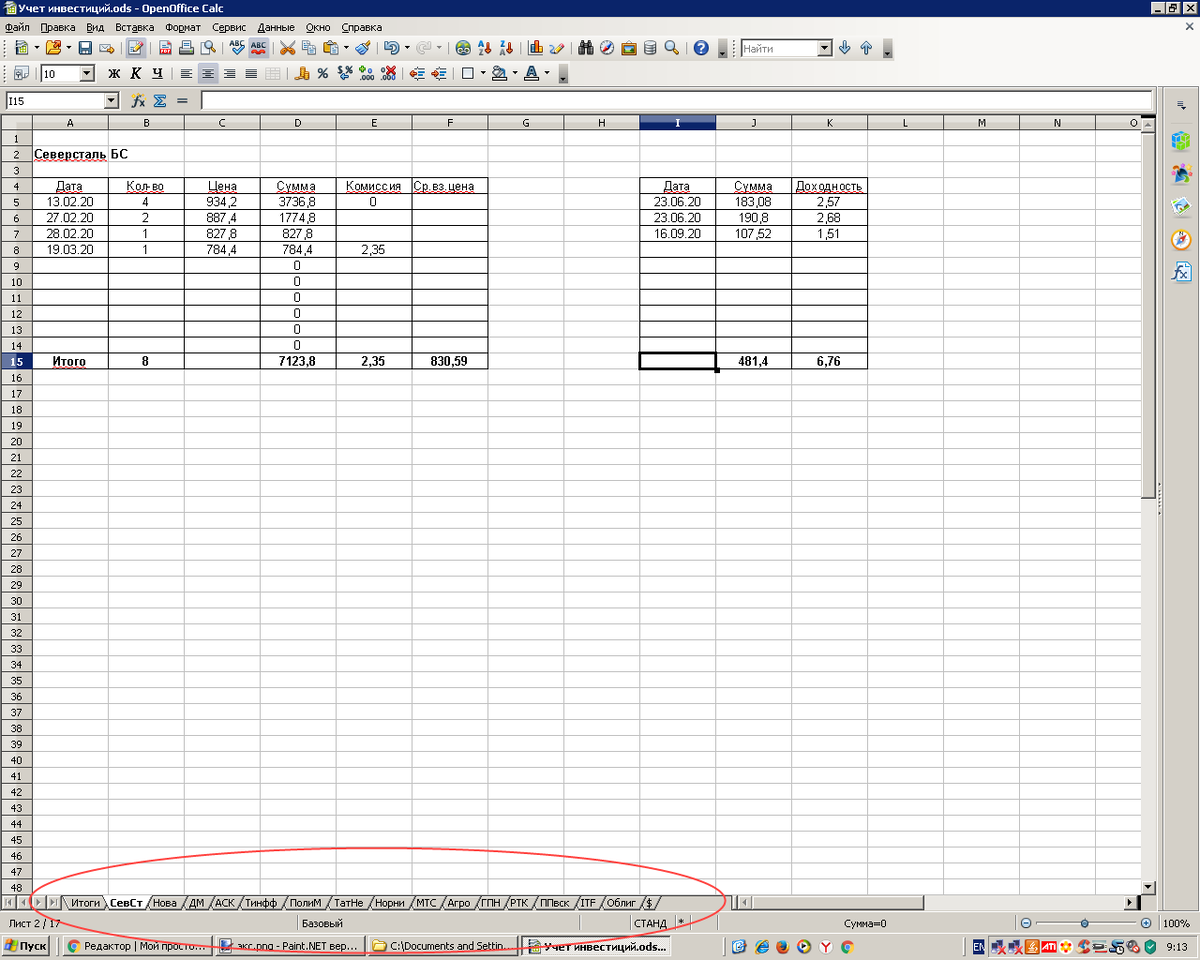The height and width of the screenshot is (960, 1200).
Task: Click the zoom in plus button
Action: click(1147, 923)
